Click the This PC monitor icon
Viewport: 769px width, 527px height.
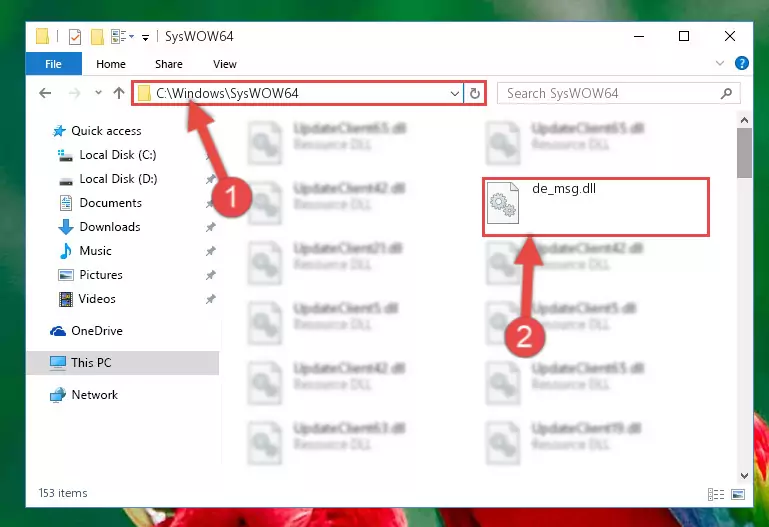point(58,363)
